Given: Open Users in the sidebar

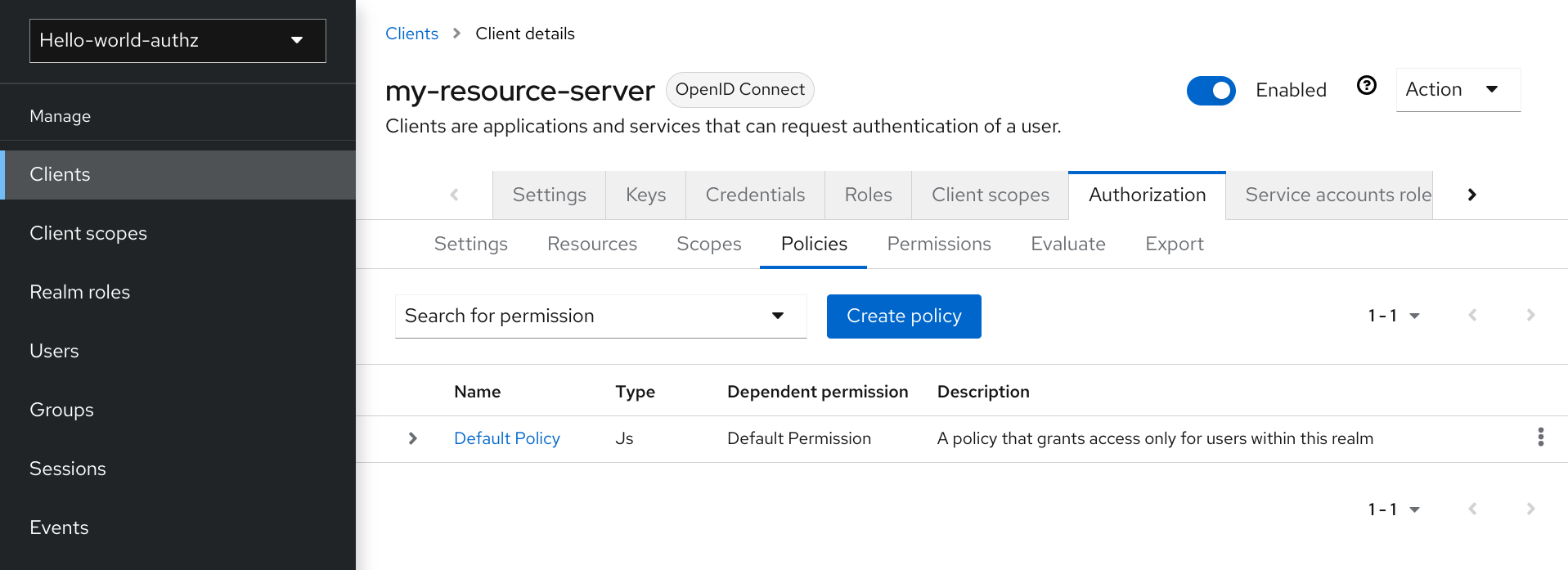Looking at the screenshot, I should (x=177, y=351).
